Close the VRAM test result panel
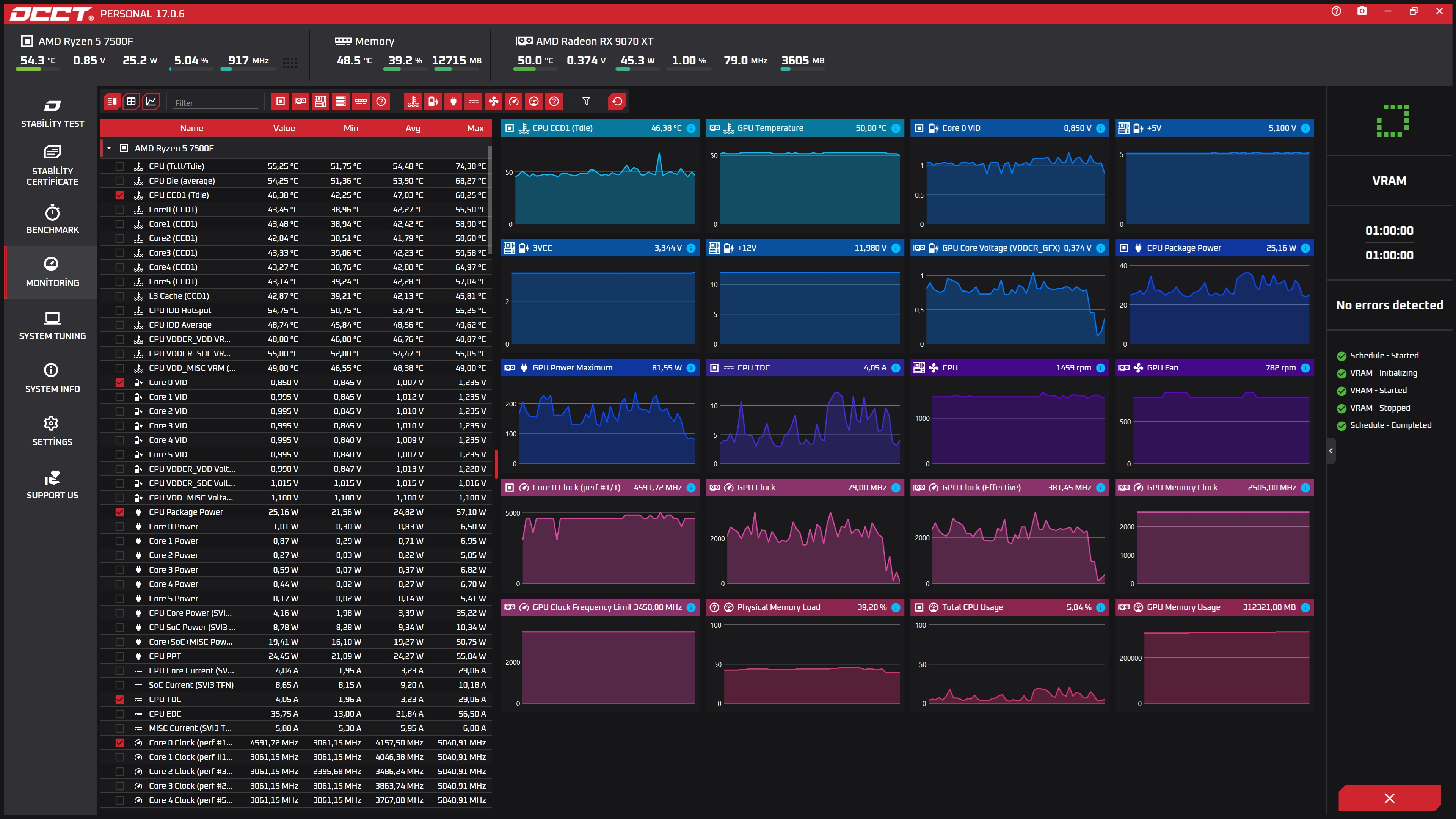This screenshot has width=1456, height=819. pos(1389,798)
